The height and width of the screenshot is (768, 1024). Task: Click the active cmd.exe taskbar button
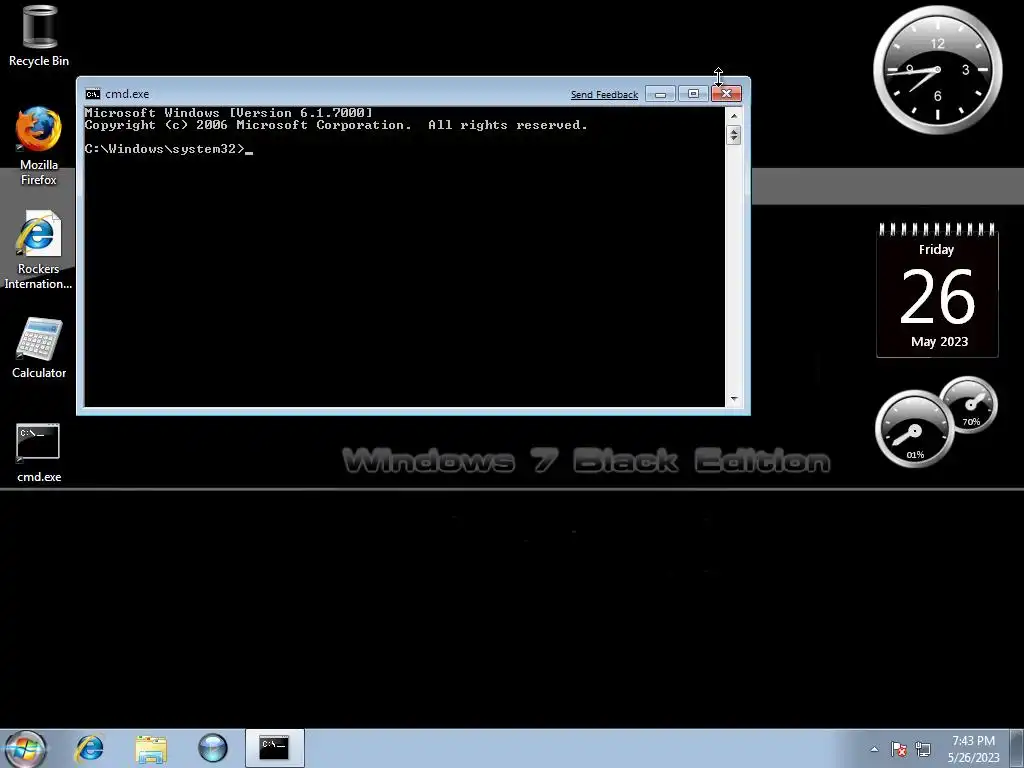click(274, 748)
